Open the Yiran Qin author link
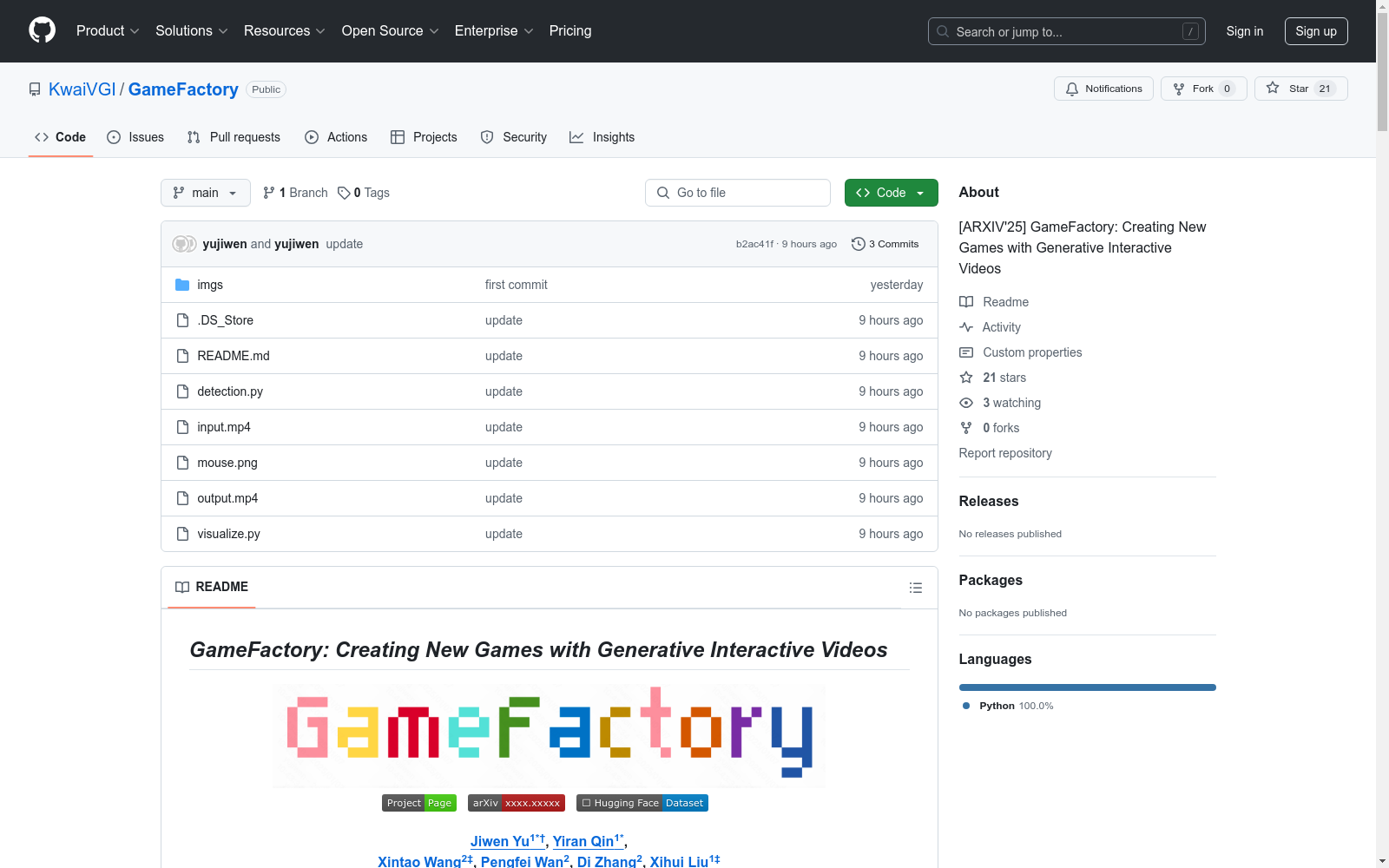 click(589, 841)
